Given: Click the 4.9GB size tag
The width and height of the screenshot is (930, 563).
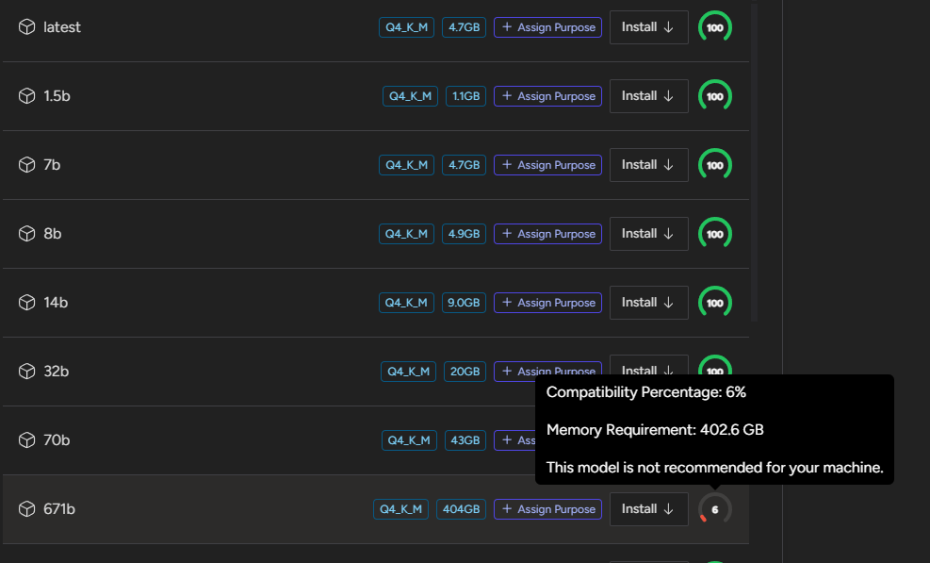Looking at the screenshot, I should pos(464,234).
